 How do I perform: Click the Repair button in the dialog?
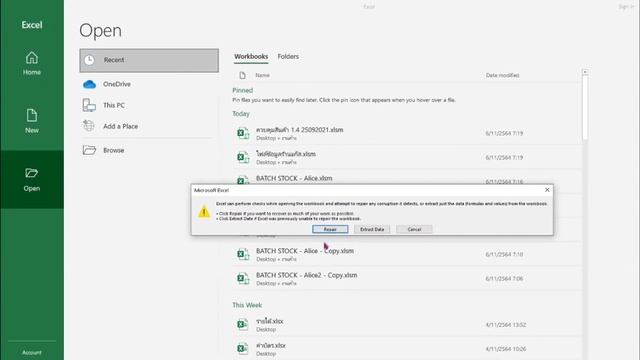pyautogui.click(x=330, y=229)
